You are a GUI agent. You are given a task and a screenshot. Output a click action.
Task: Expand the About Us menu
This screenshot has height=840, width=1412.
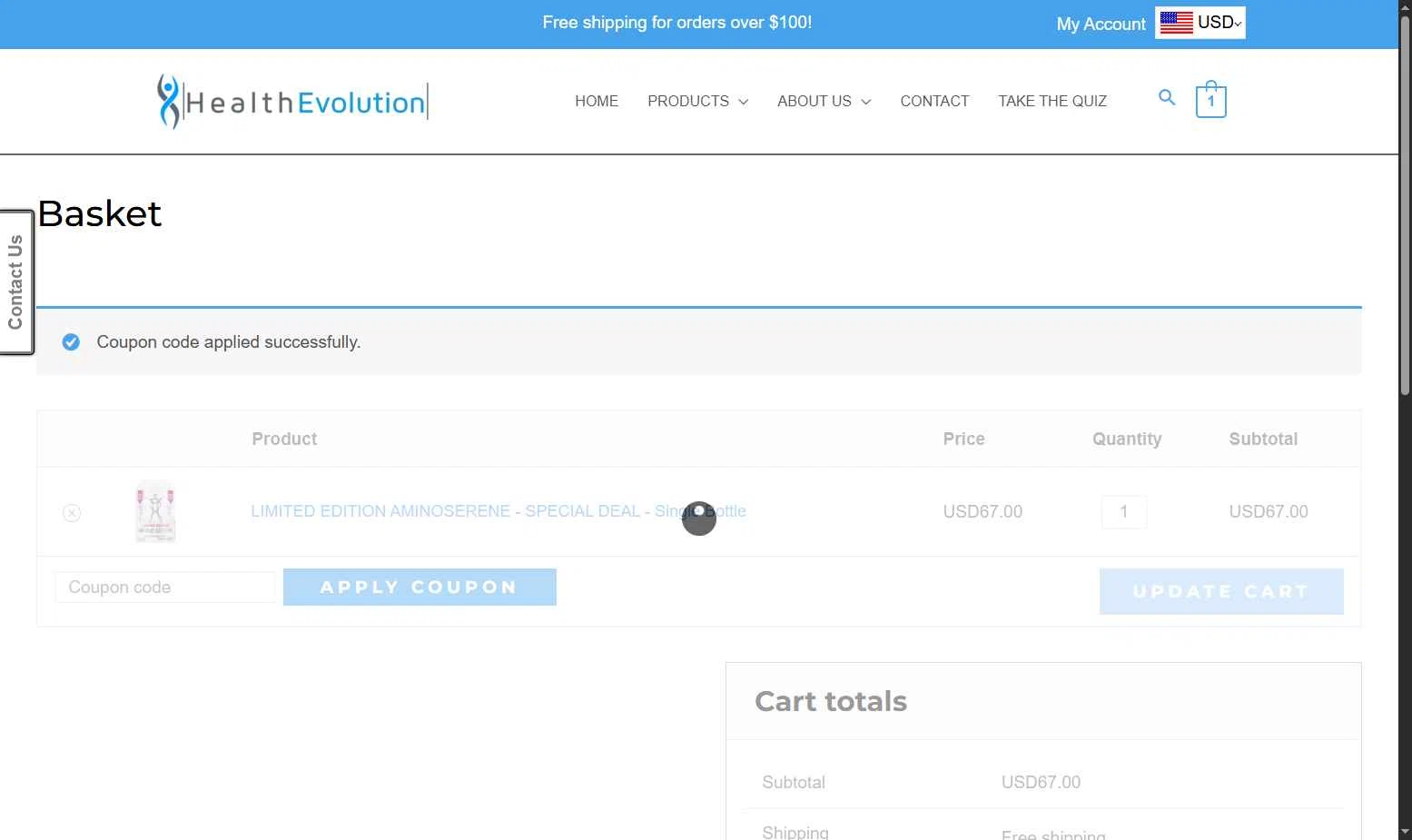[824, 101]
